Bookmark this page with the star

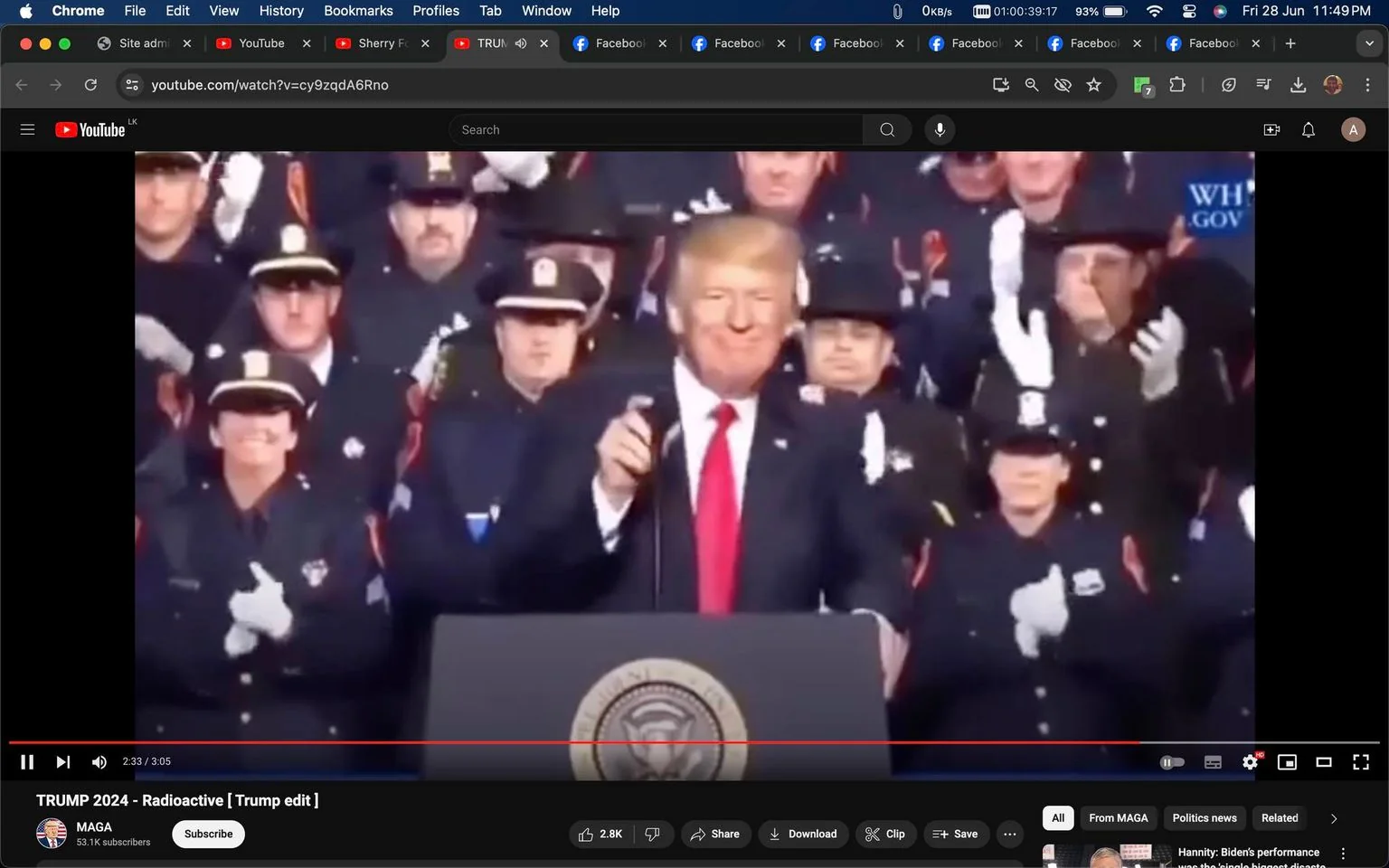click(x=1094, y=84)
